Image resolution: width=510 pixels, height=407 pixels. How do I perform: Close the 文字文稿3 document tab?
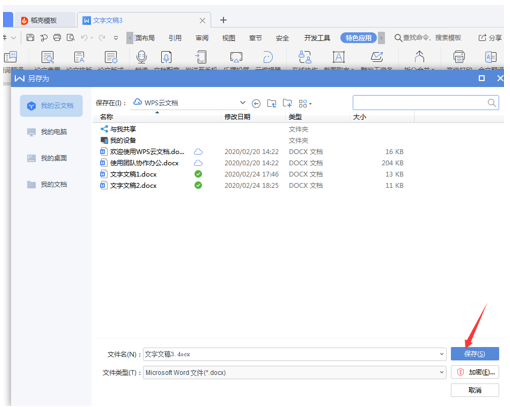coord(202,21)
